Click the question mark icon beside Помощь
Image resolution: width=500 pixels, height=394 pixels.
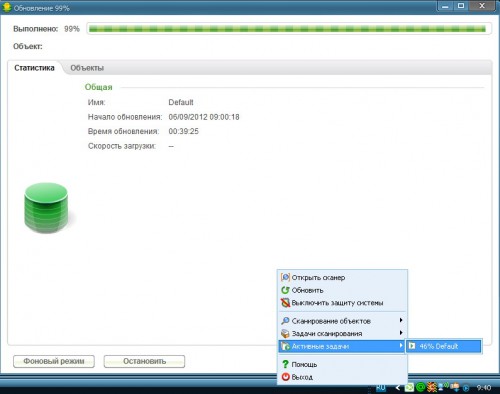285,364
